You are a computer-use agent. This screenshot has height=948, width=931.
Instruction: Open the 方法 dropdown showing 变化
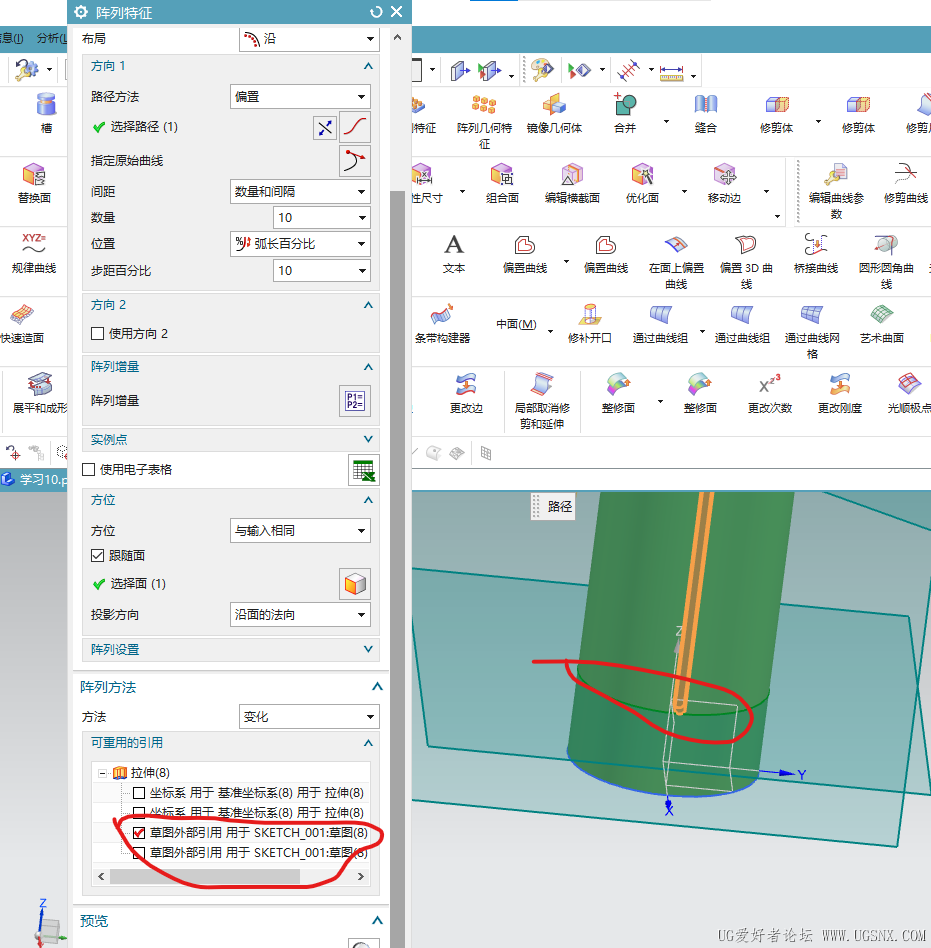pyautogui.click(x=310, y=716)
